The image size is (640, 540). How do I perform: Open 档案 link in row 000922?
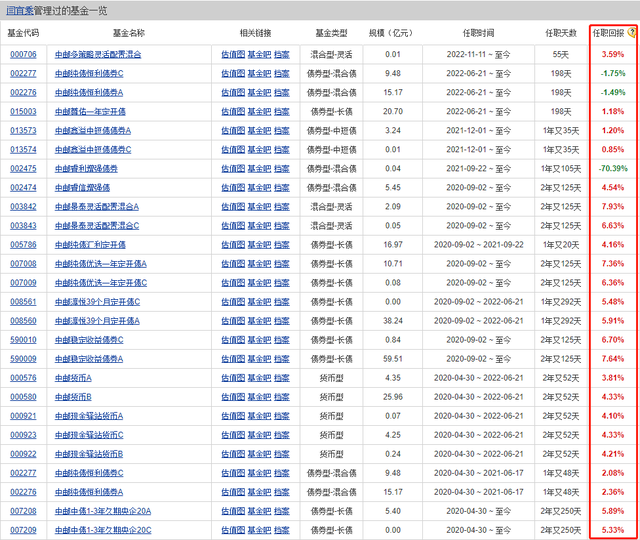(x=282, y=454)
